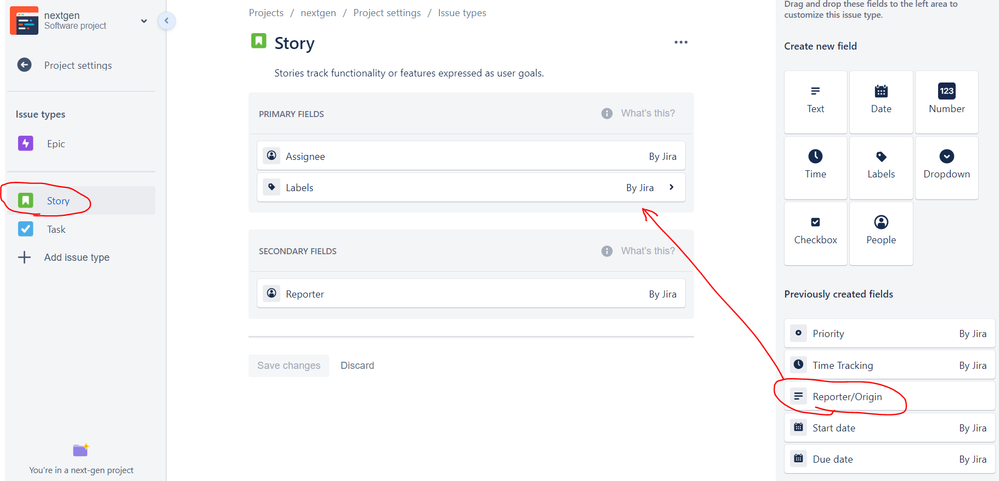The height and width of the screenshot is (481, 999).
Task: Click the Discard button
Action: tap(357, 366)
